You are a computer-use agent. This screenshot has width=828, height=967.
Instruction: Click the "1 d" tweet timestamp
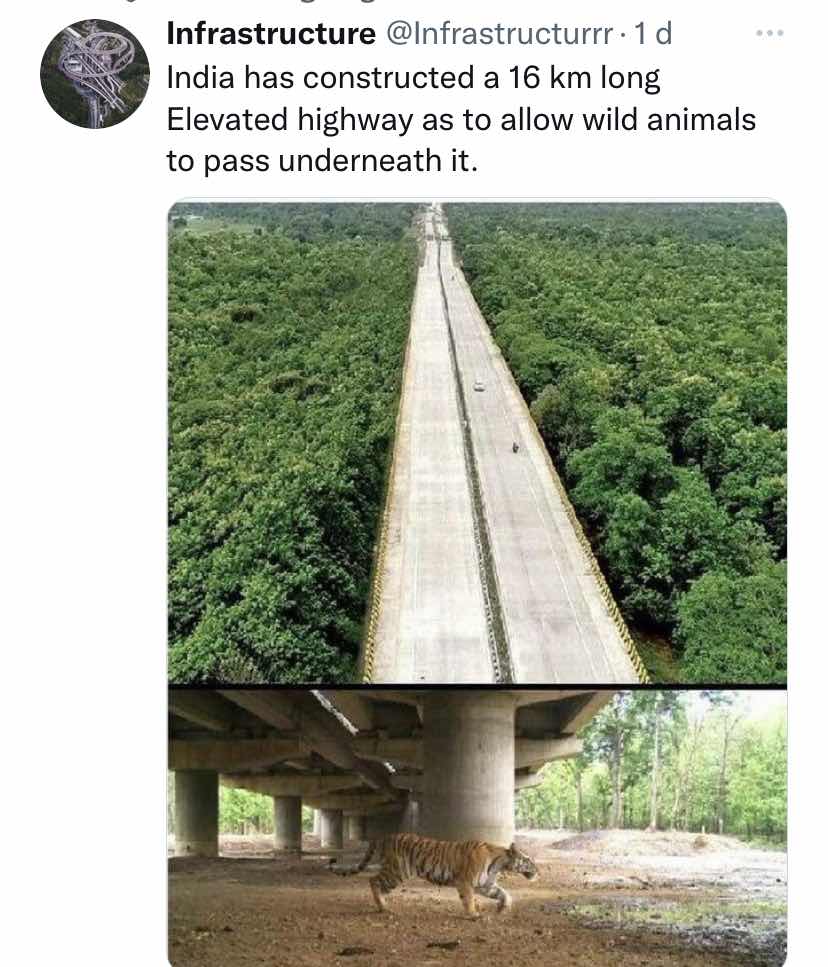coord(653,33)
